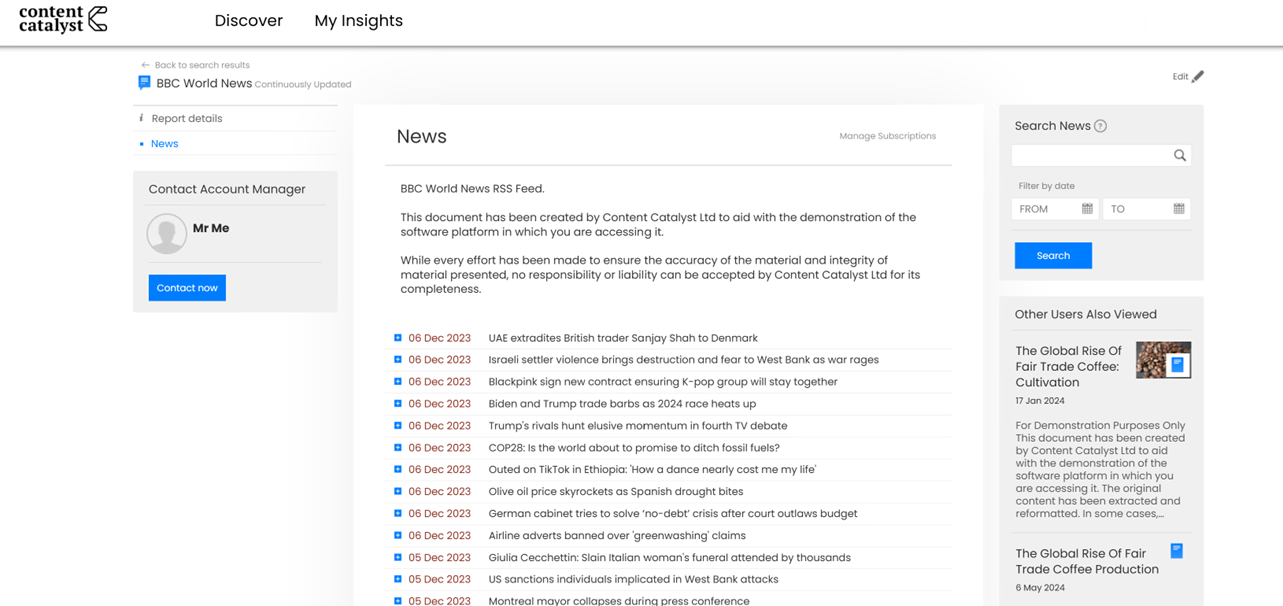Click the coffee beans report thumbnail
Screen dimensions: 1283x606
[x=1163, y=360]
